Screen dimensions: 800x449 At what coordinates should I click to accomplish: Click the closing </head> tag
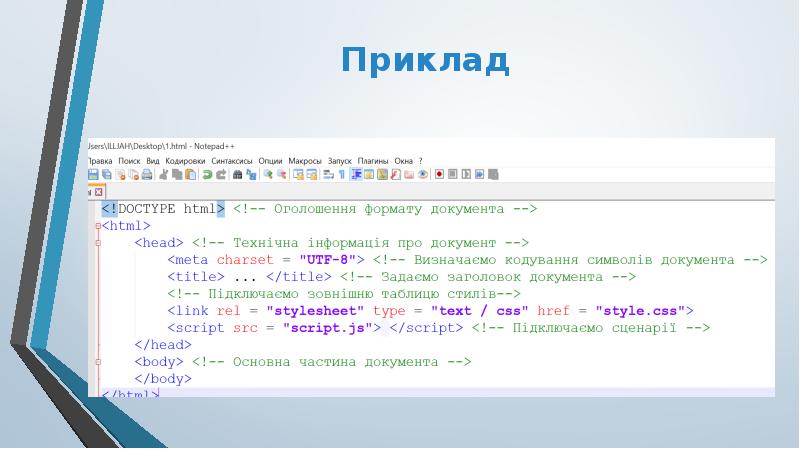coord(163,345)
